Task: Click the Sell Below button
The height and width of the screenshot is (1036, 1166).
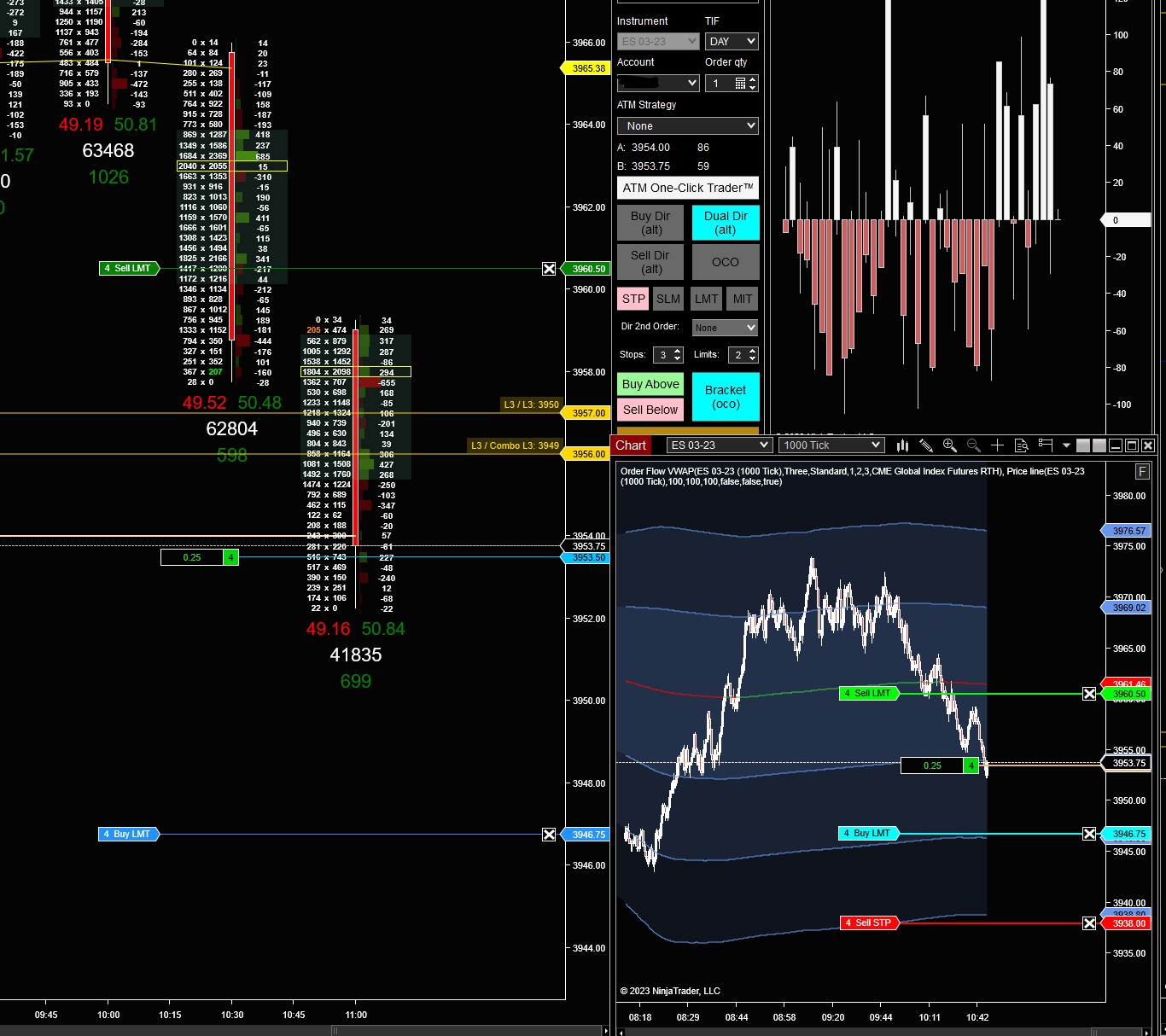Action: 650,410
